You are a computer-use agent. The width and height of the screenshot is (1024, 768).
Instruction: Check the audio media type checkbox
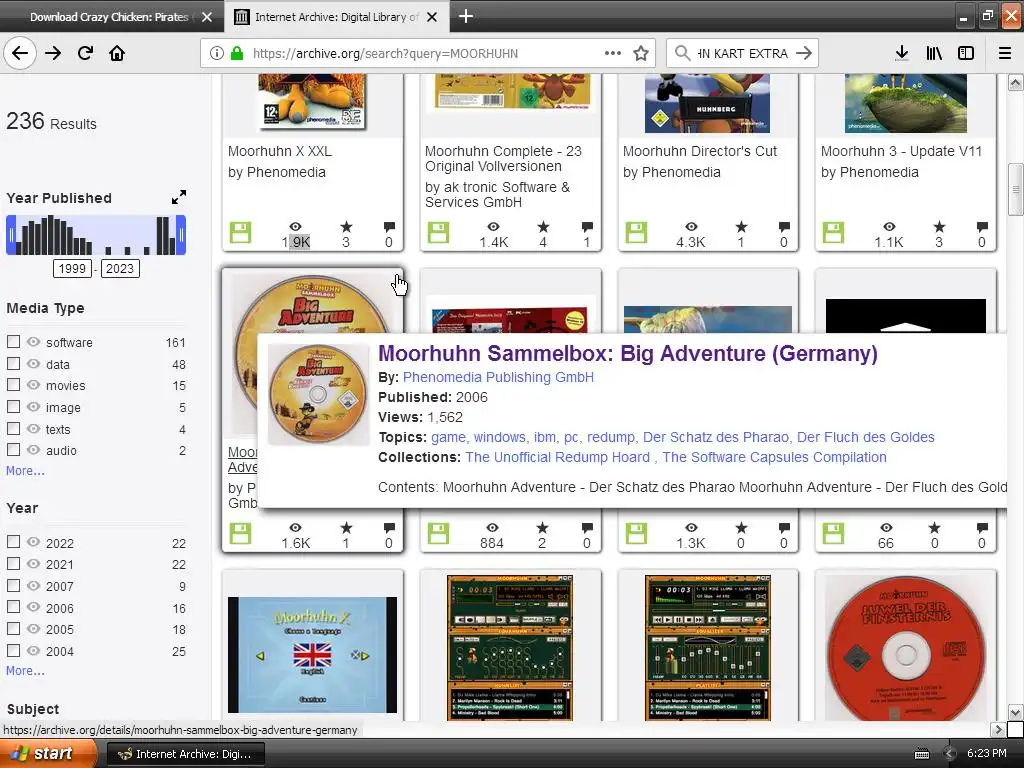(13, 449)
